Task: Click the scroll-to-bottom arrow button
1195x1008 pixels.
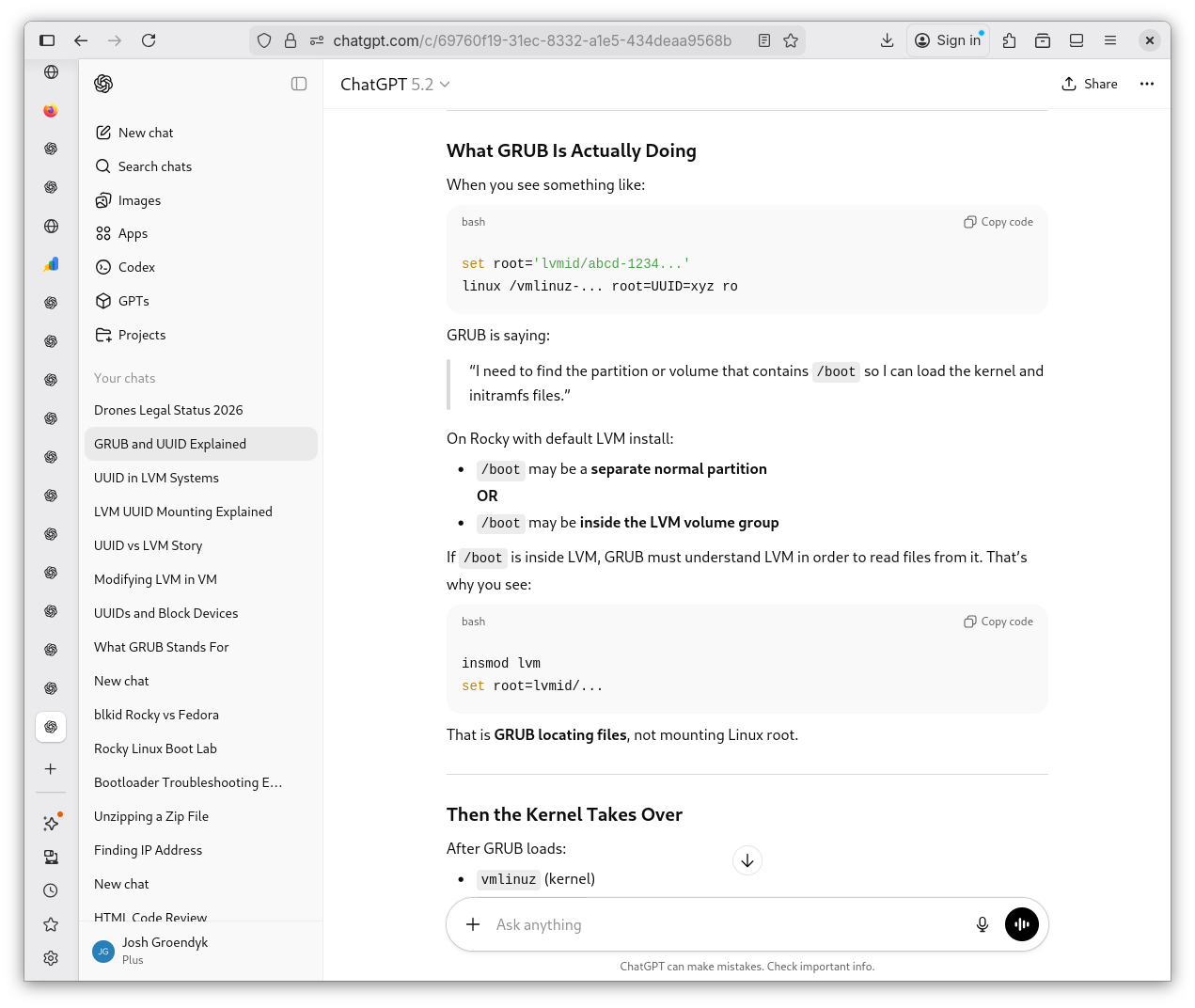Action: [747, 860]
